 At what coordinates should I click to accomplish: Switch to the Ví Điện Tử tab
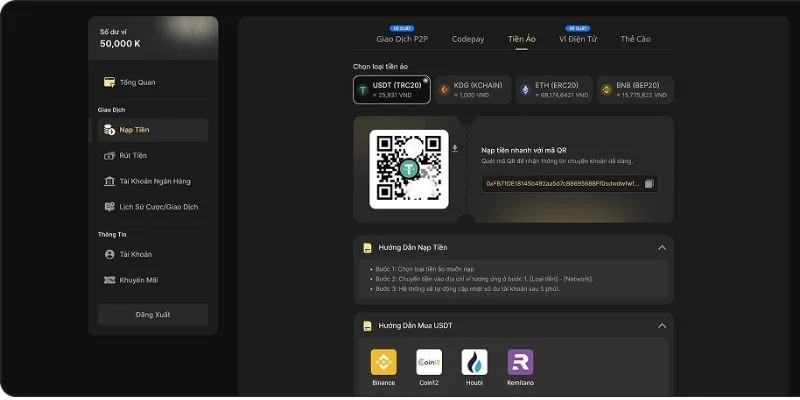578,39
